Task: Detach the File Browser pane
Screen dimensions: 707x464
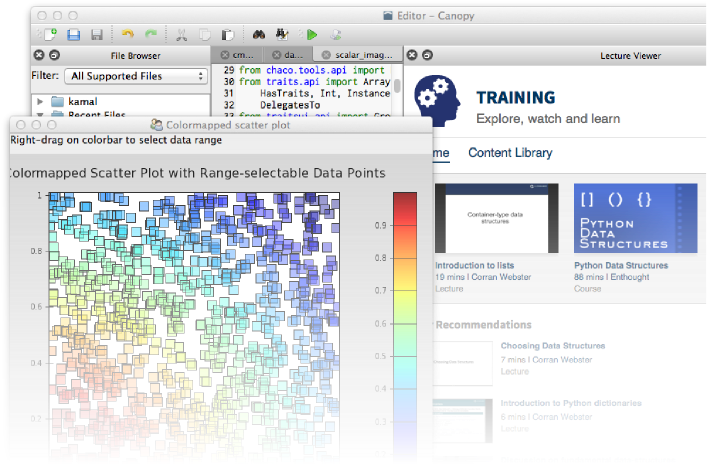Action: (54, 55)
